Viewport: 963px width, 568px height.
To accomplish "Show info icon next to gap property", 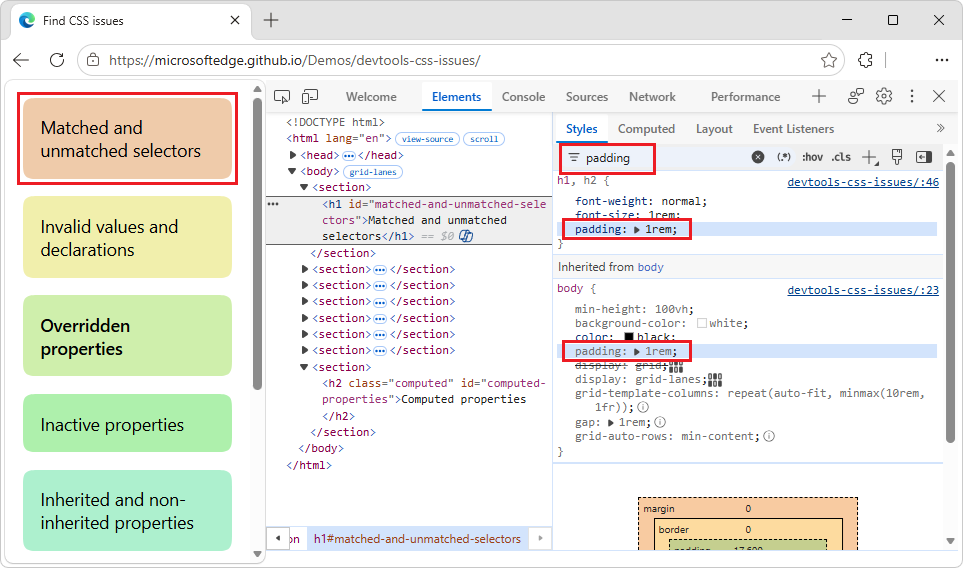I will click(660, 422).
